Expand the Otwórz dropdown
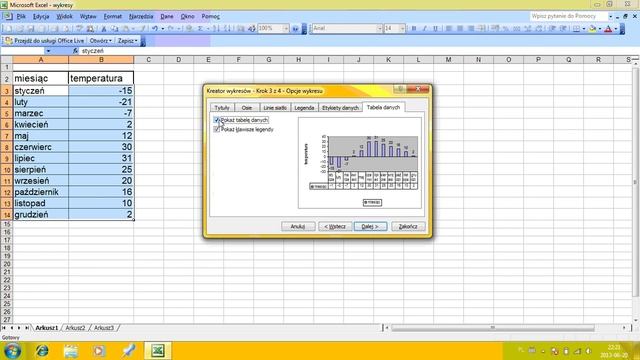This screenshot has height=360, width=640. pos(100,41)
